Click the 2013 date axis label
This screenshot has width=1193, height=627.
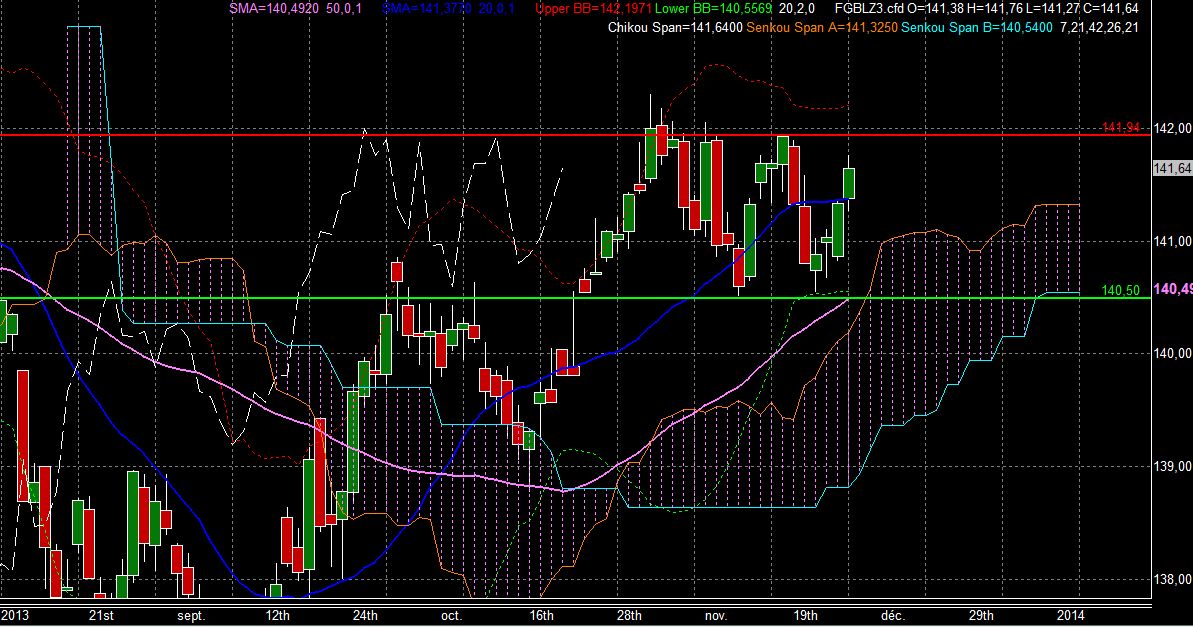coord(14,615)
